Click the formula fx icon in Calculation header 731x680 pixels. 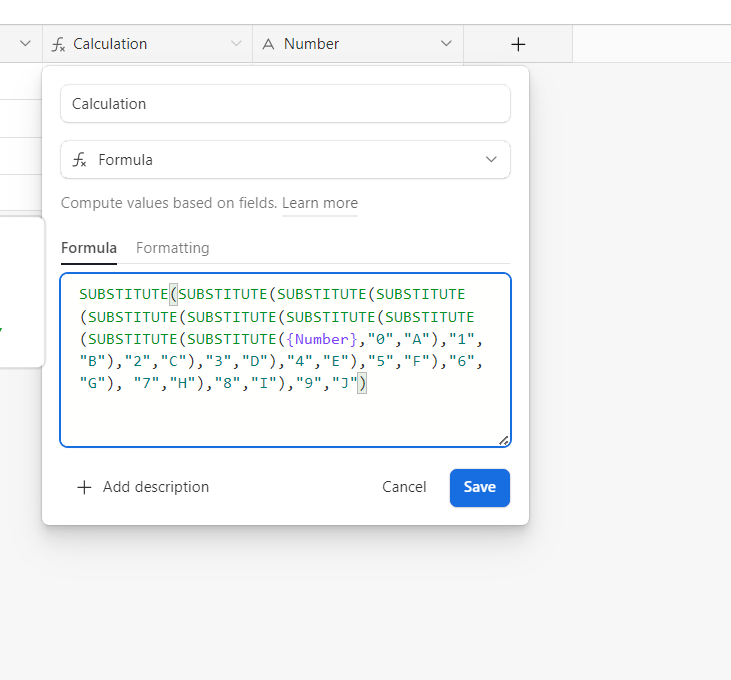point(58,44)
